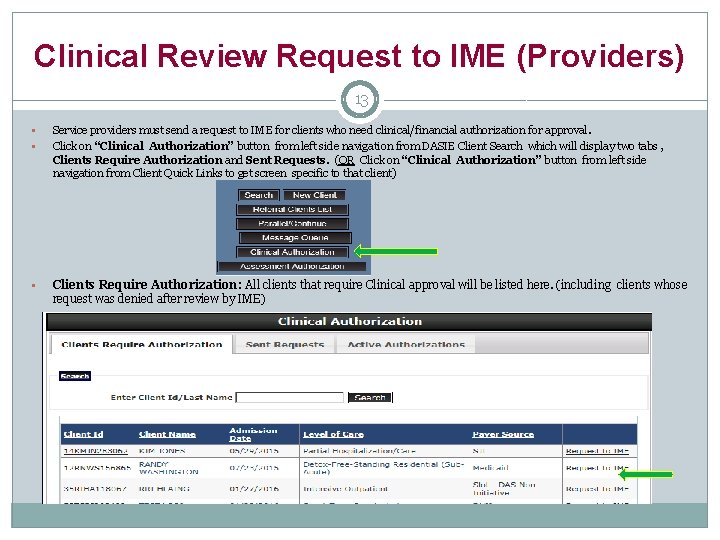The image size is (720, 540).
Task: Click Detox-Free-Standing Residential level of care cell
Action: [383, 468]
